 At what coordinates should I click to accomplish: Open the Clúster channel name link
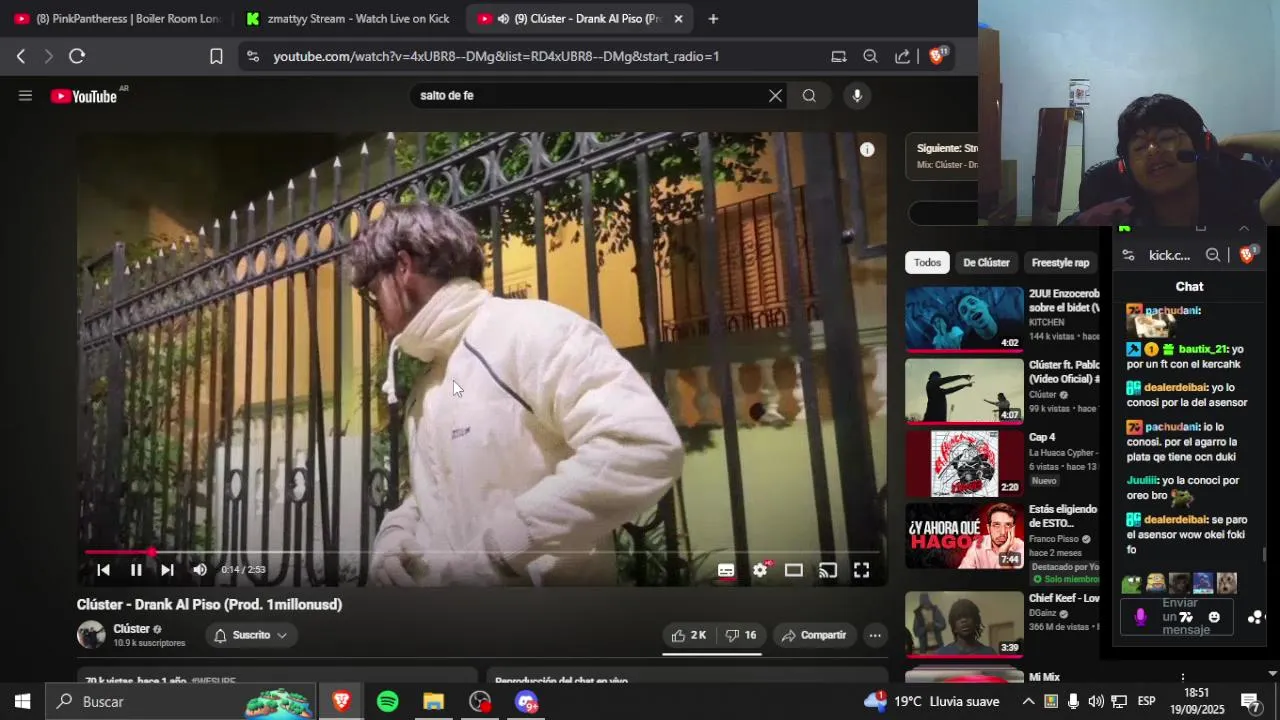coord(131,629)
